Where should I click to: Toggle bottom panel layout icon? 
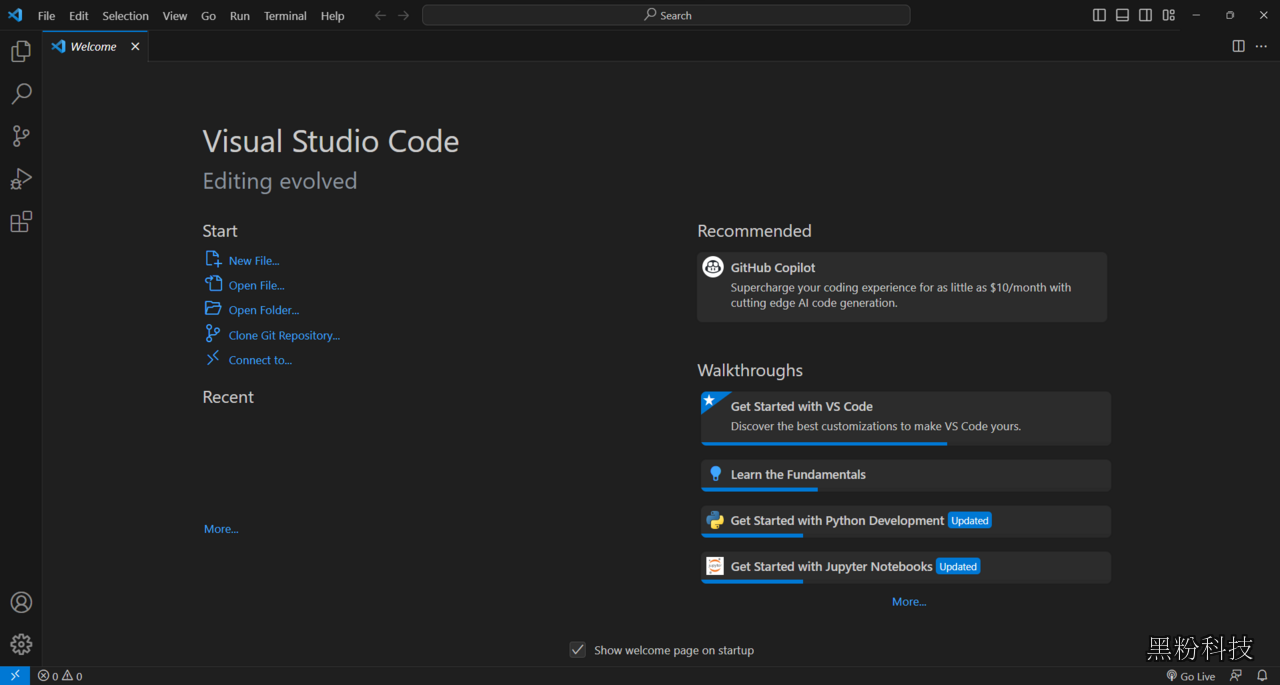tap(1122, 15)
